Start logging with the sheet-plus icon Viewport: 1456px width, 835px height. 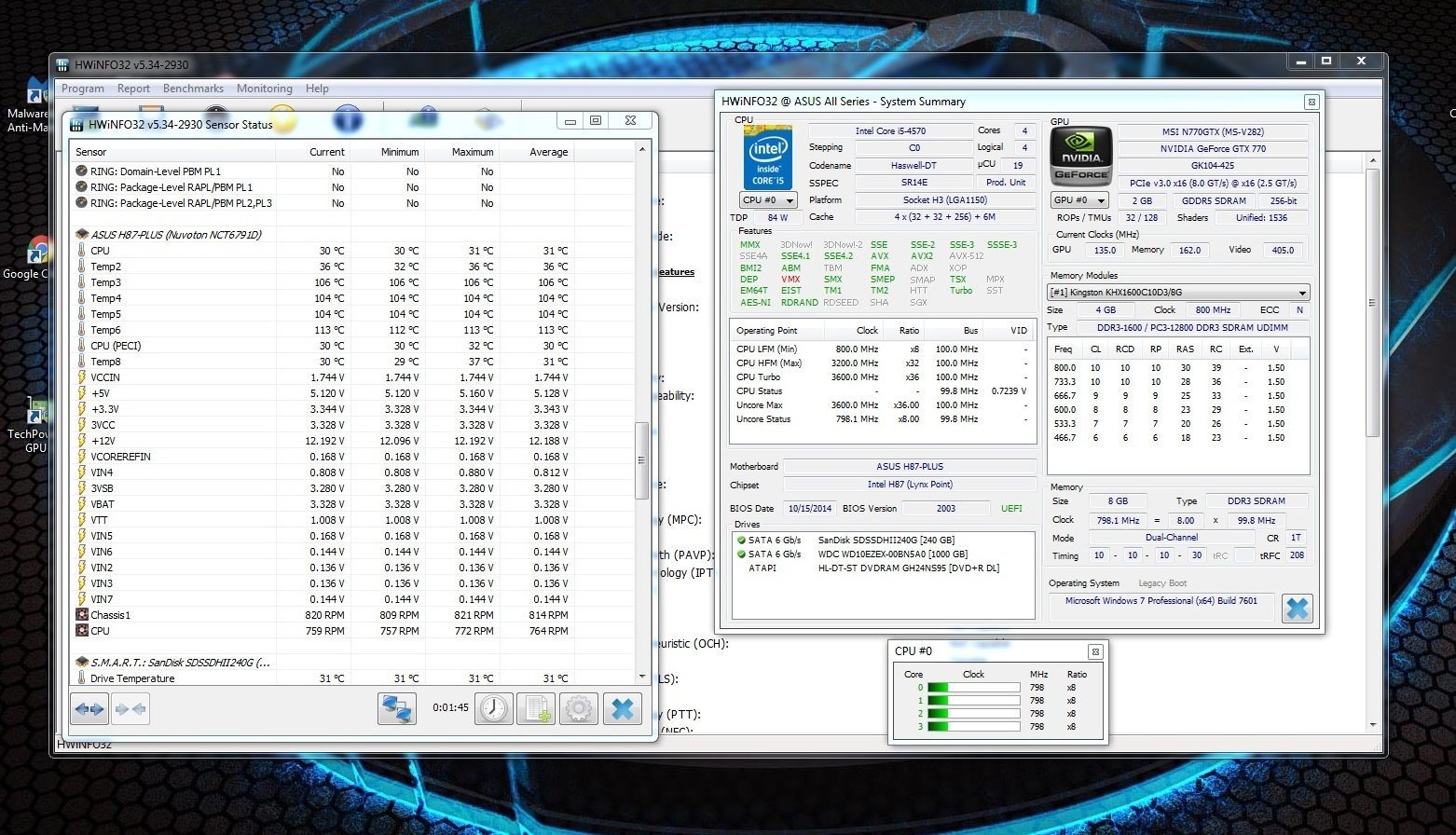coord(537,709)
